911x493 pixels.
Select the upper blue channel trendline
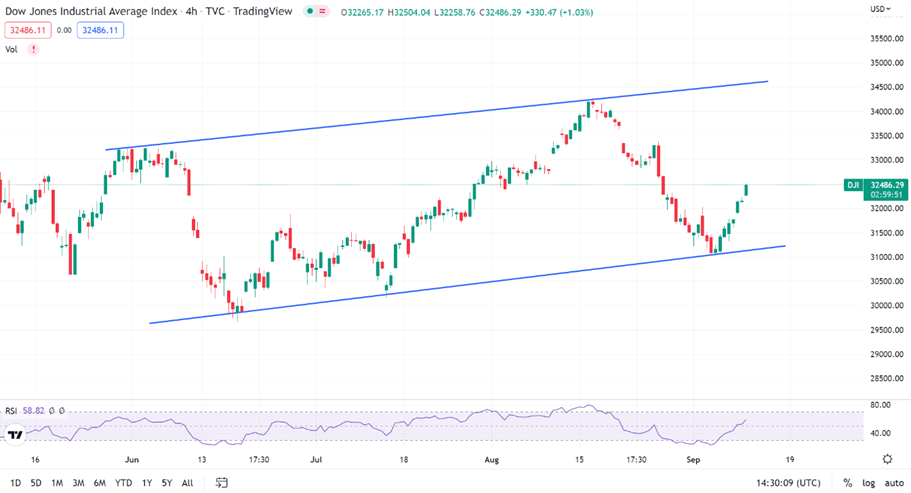coord(436,116)
